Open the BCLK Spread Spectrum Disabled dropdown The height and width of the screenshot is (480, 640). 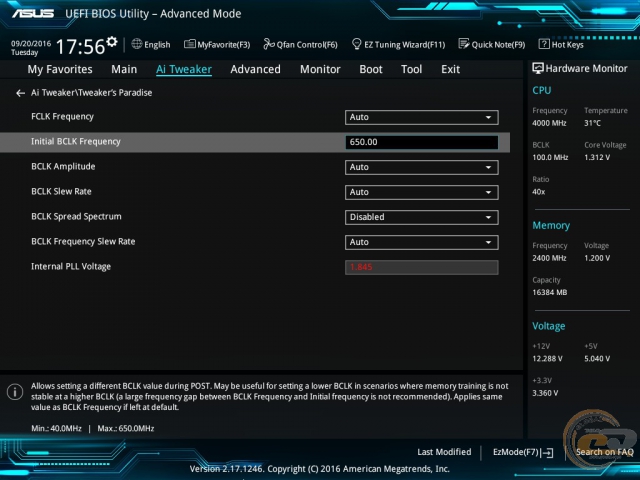tap(421, 217)
